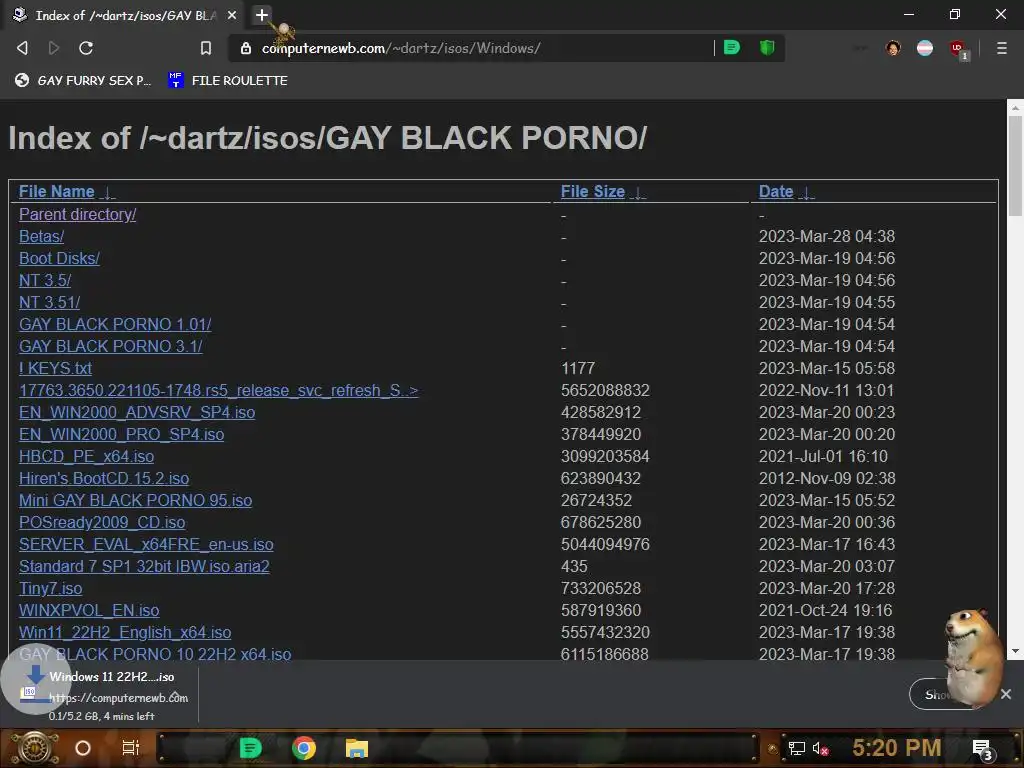Click the page scrollbar down arrow

coord(1015,651)
